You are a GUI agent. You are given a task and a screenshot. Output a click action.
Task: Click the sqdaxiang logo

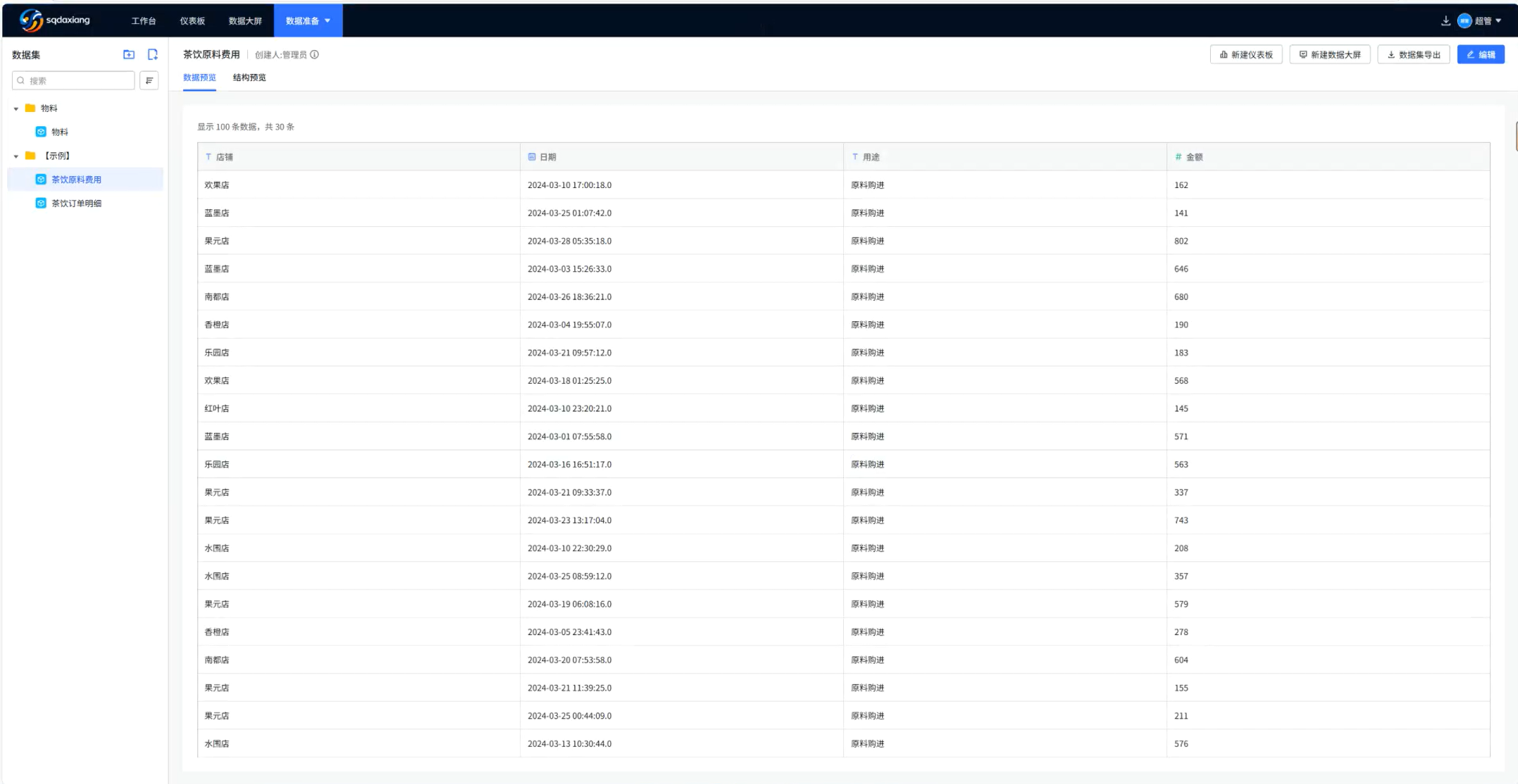(x=54, y=20)
